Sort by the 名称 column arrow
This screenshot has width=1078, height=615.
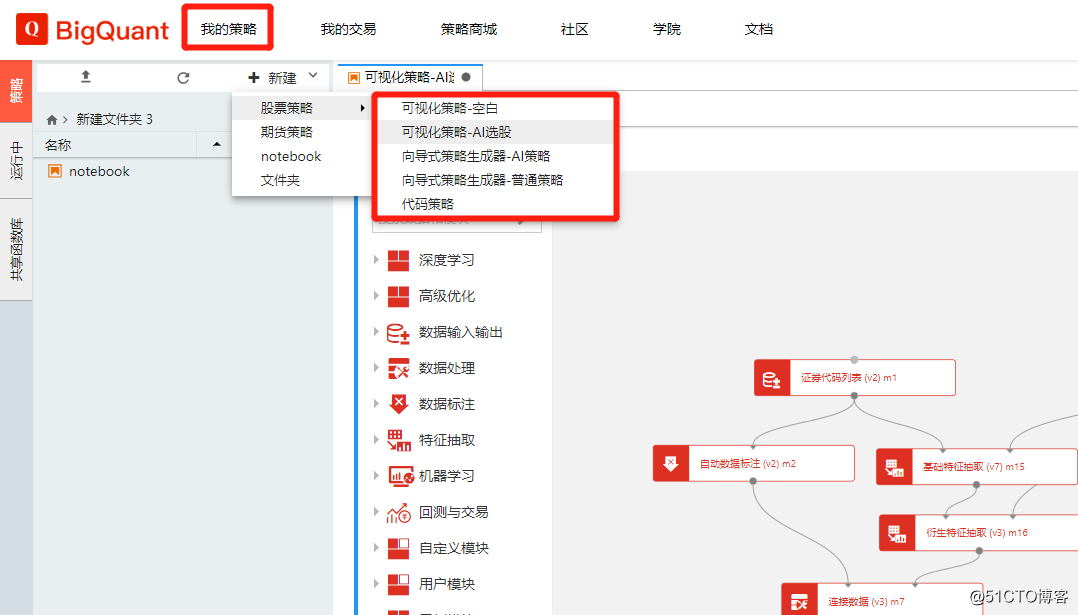pyautogui.click(x=217, y=144)
